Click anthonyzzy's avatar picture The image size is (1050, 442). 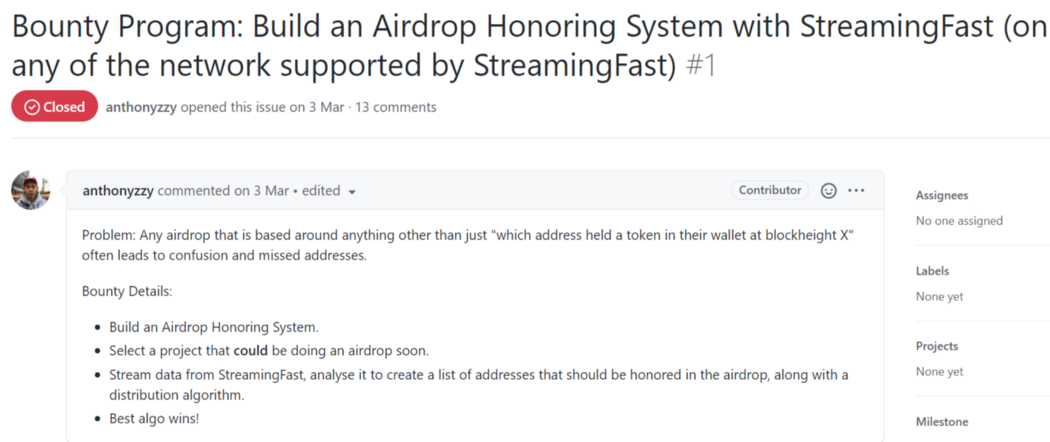click(x=30, y=190)
